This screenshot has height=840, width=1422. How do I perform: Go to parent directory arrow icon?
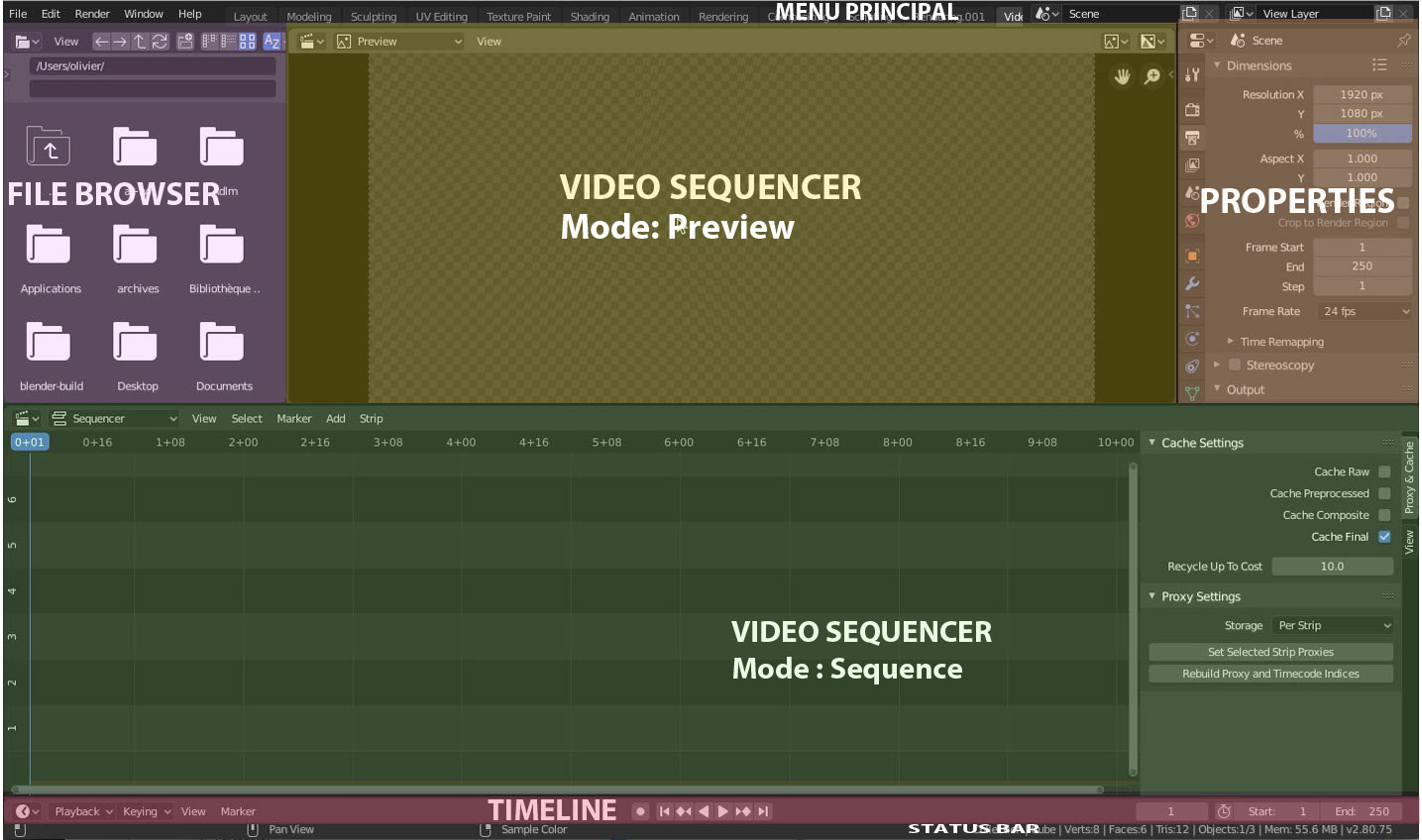point(140,42)
